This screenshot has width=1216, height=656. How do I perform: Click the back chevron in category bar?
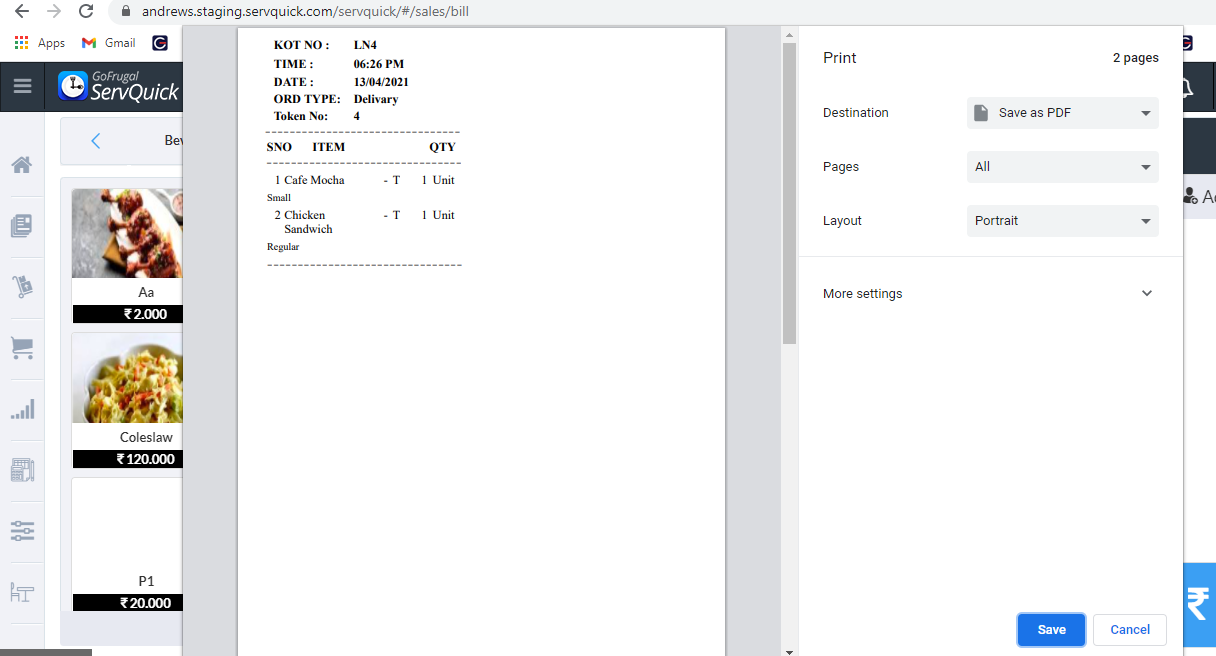96,141
